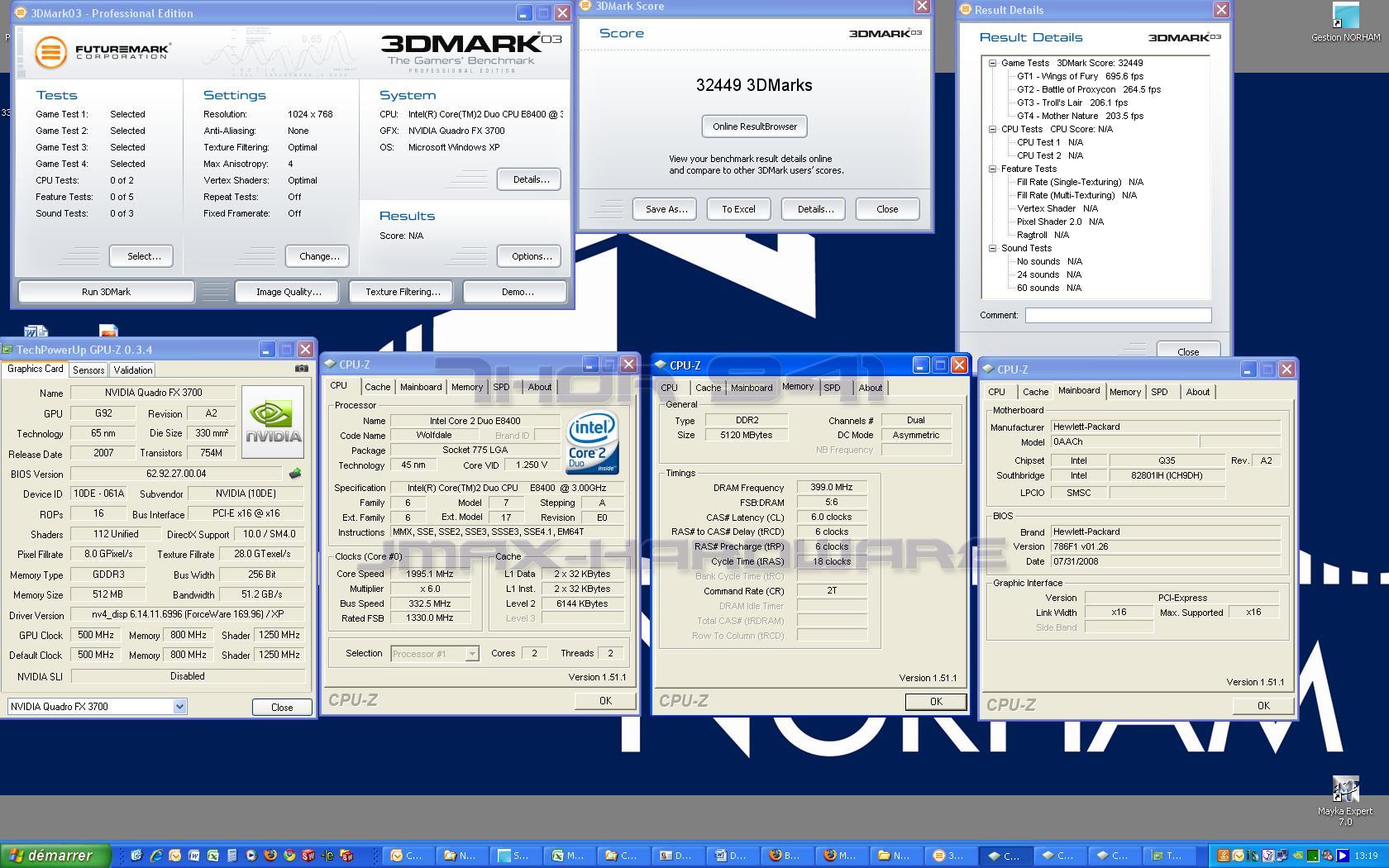Image resolution: width=1389 pixels, height=868 pixels.
Task: Launch Windows Media Player from quick launch
Action: [x=251, y=856]
